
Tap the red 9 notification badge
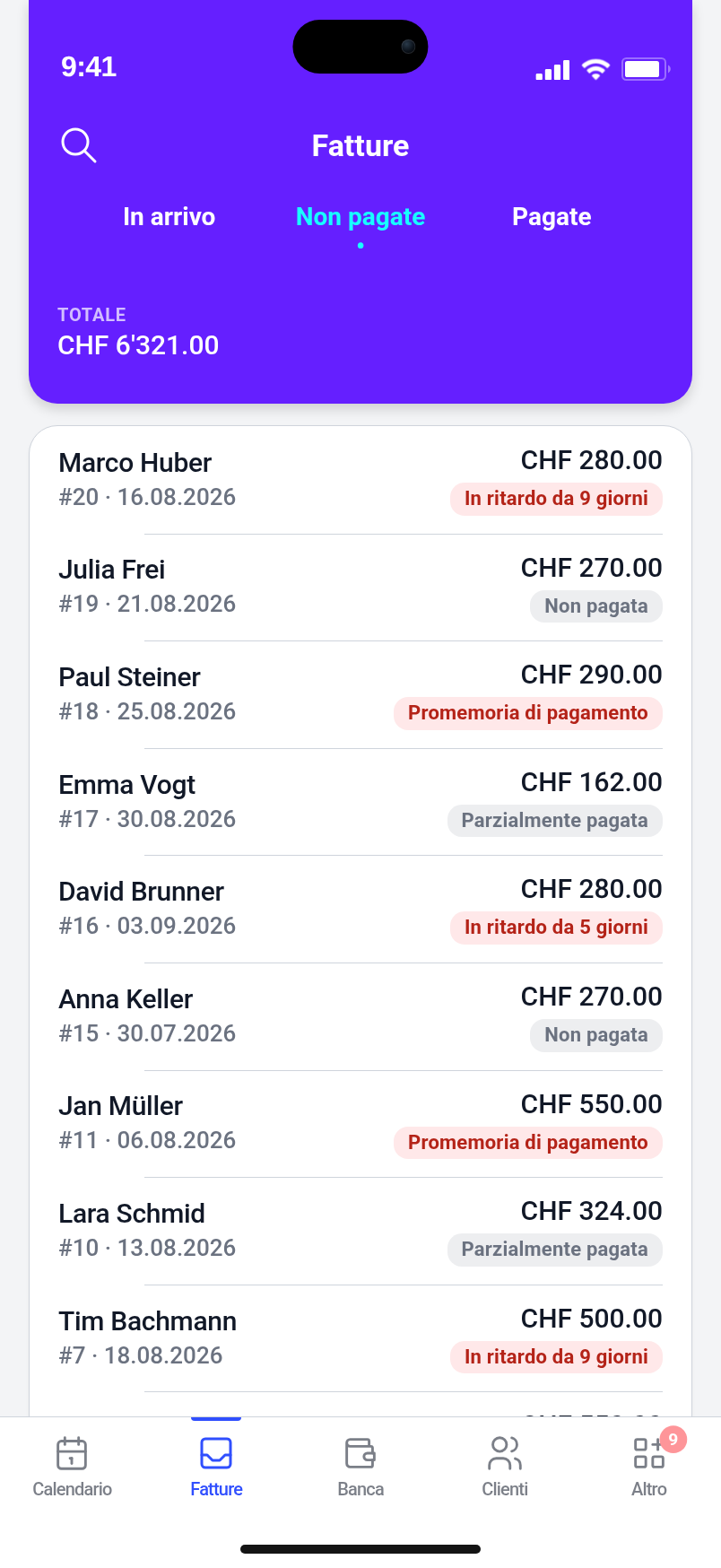tap(673, 1439)
